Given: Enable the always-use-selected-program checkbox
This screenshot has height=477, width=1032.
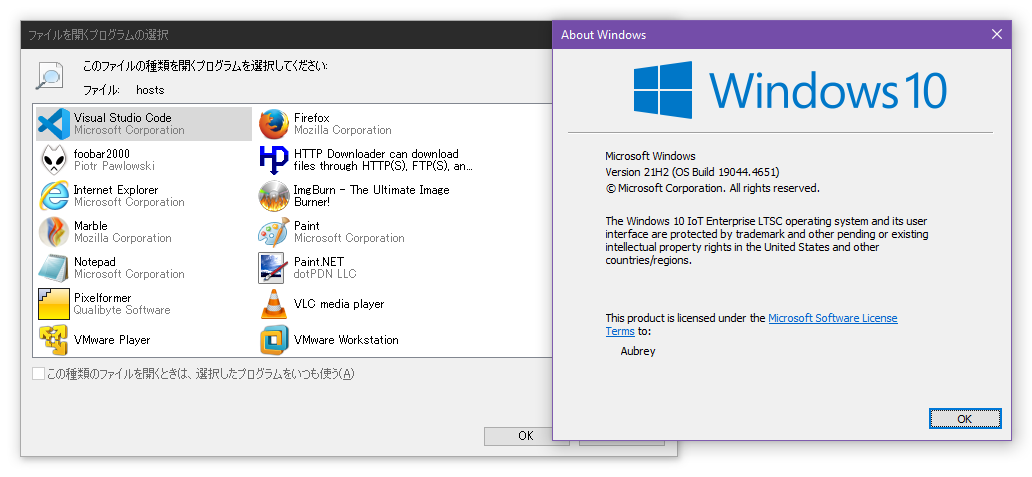Looking at the screenshot, I should (x=39, y=374).
